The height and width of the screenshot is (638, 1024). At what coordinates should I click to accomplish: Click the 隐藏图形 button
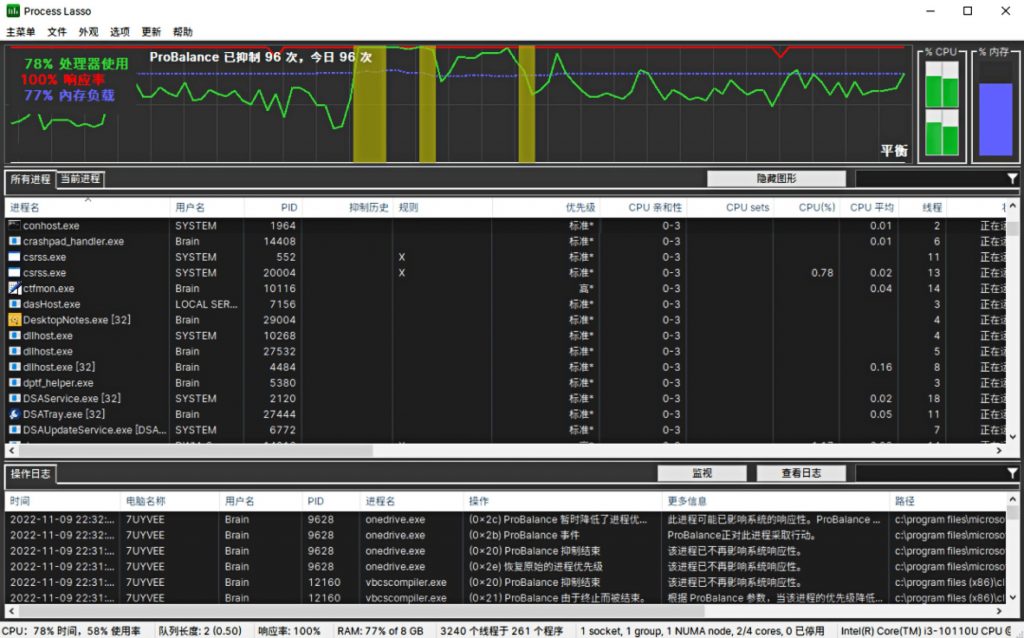click(x=776, y=178)
